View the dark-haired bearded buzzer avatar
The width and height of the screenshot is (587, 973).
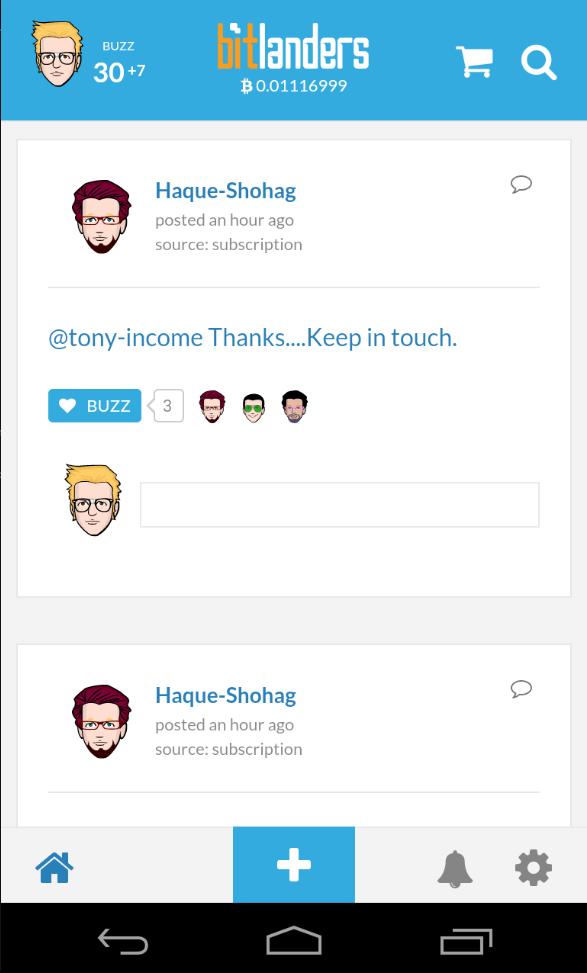point(294,406)
